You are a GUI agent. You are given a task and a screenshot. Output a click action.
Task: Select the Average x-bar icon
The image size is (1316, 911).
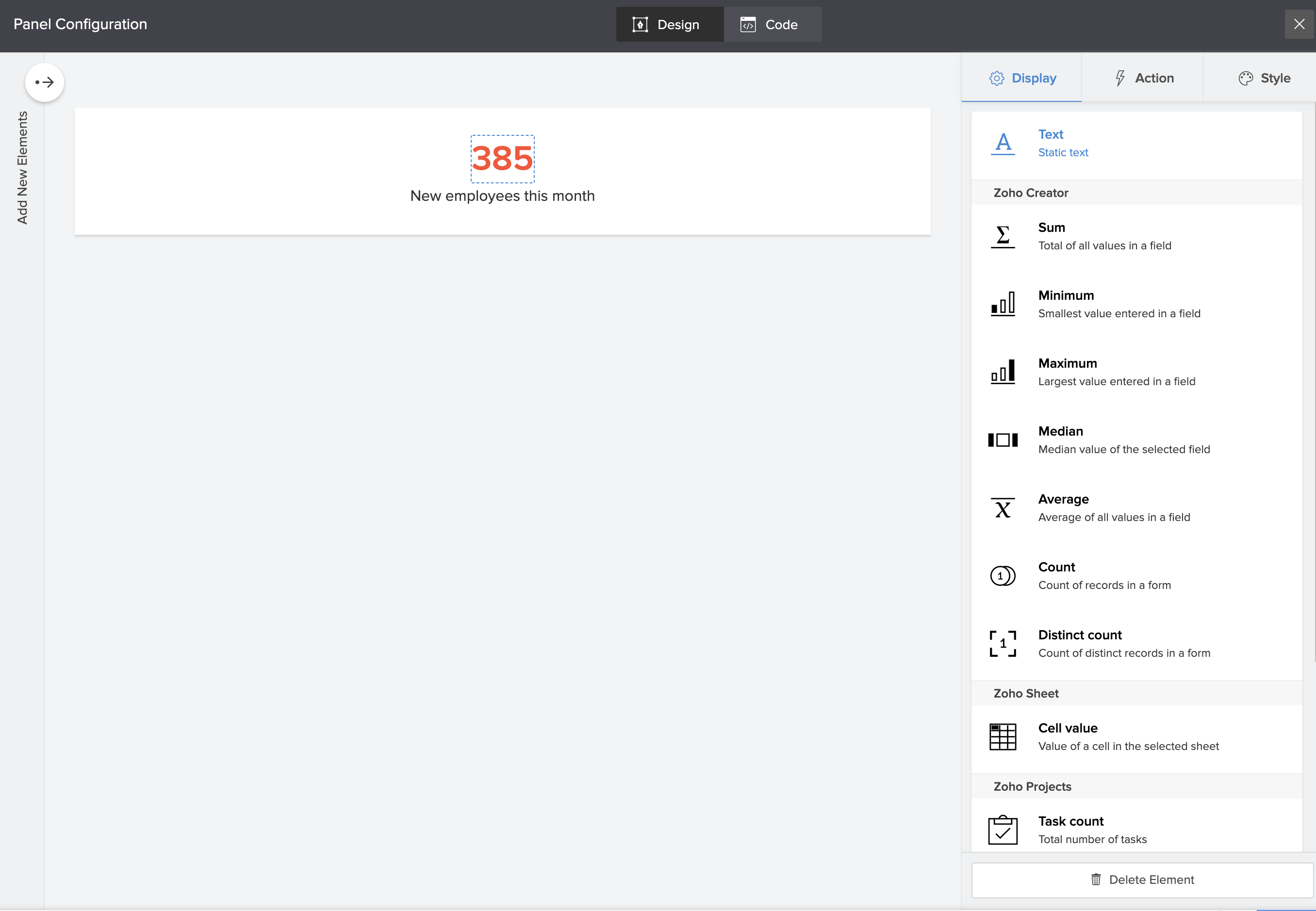[x=1003, y=507]
